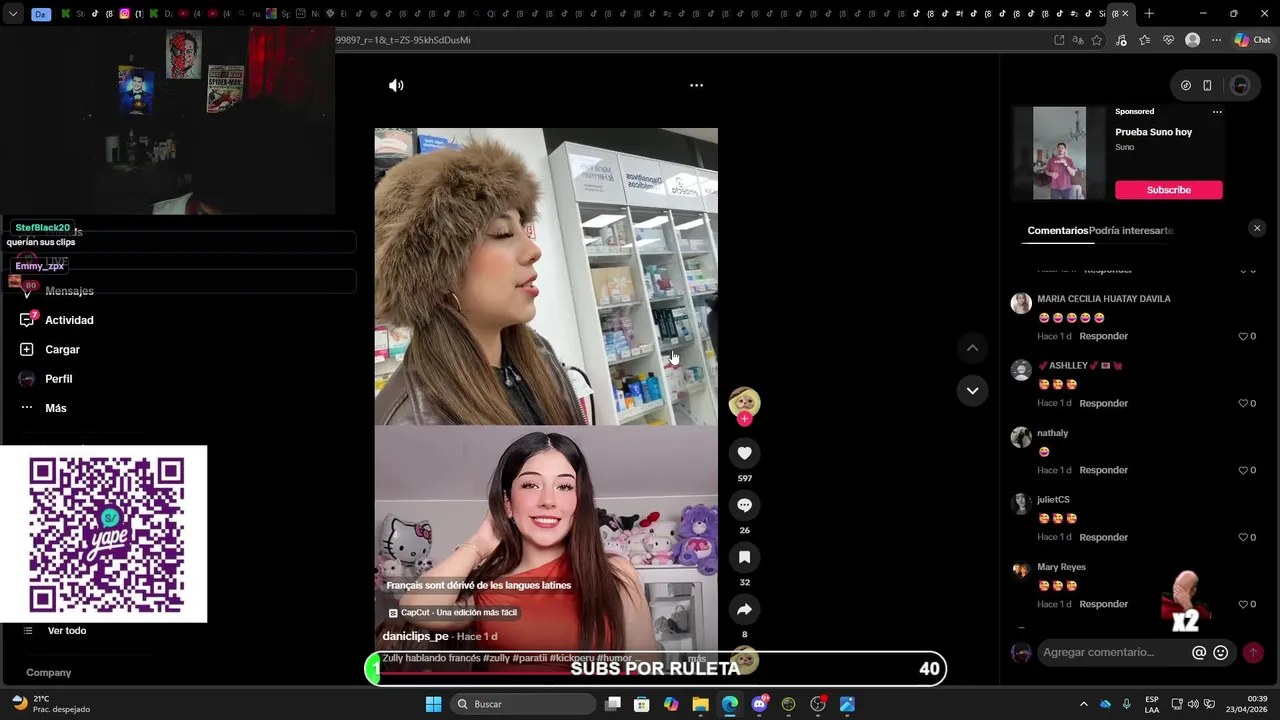Click the Subscribe button on Suno ad
The width and height of the screenshot is (1280, 720).
(1169, 190)
